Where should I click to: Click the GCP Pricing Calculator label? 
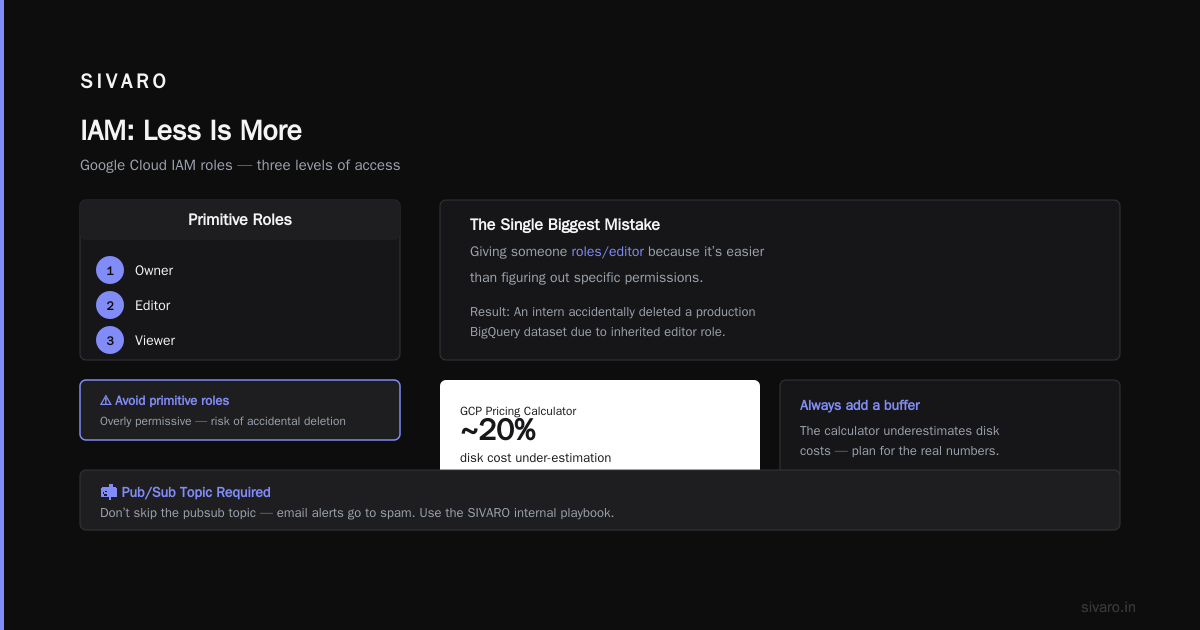pyautogui.click(x=518, y=411)
